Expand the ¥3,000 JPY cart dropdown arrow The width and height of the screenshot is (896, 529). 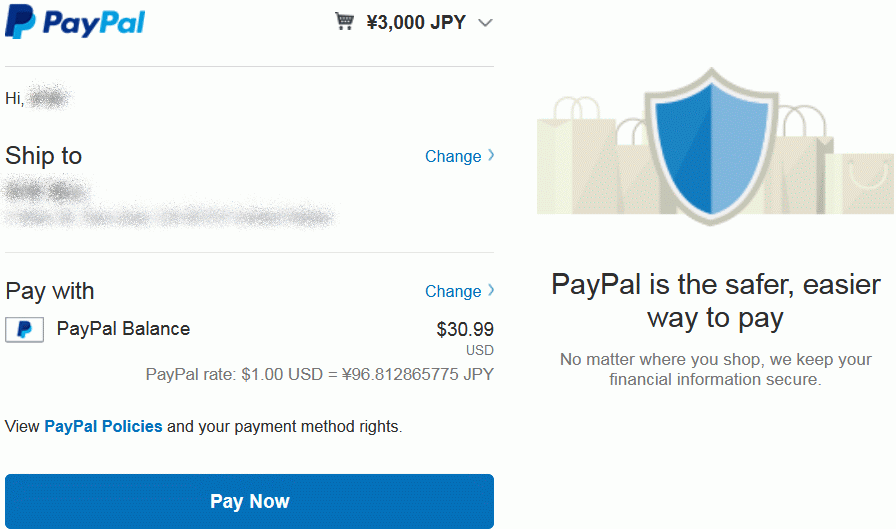[x=485, y=23]
